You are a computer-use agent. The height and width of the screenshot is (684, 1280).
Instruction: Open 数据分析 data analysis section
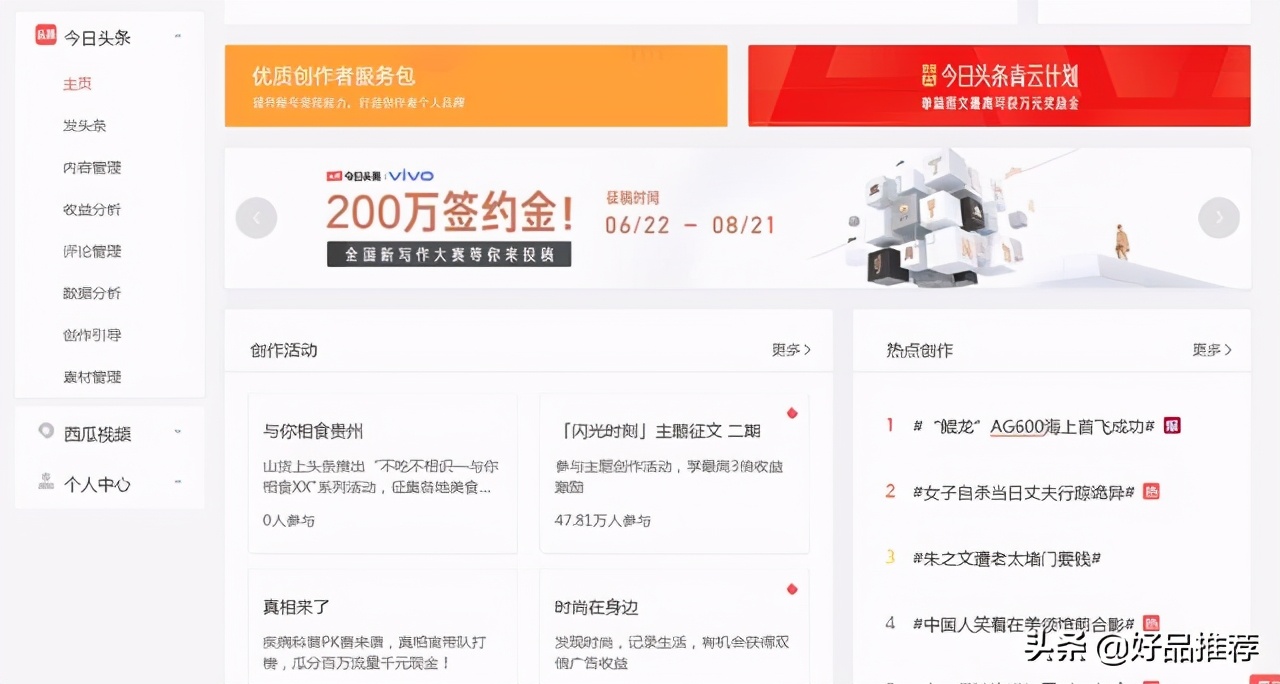tap(91, 293)
